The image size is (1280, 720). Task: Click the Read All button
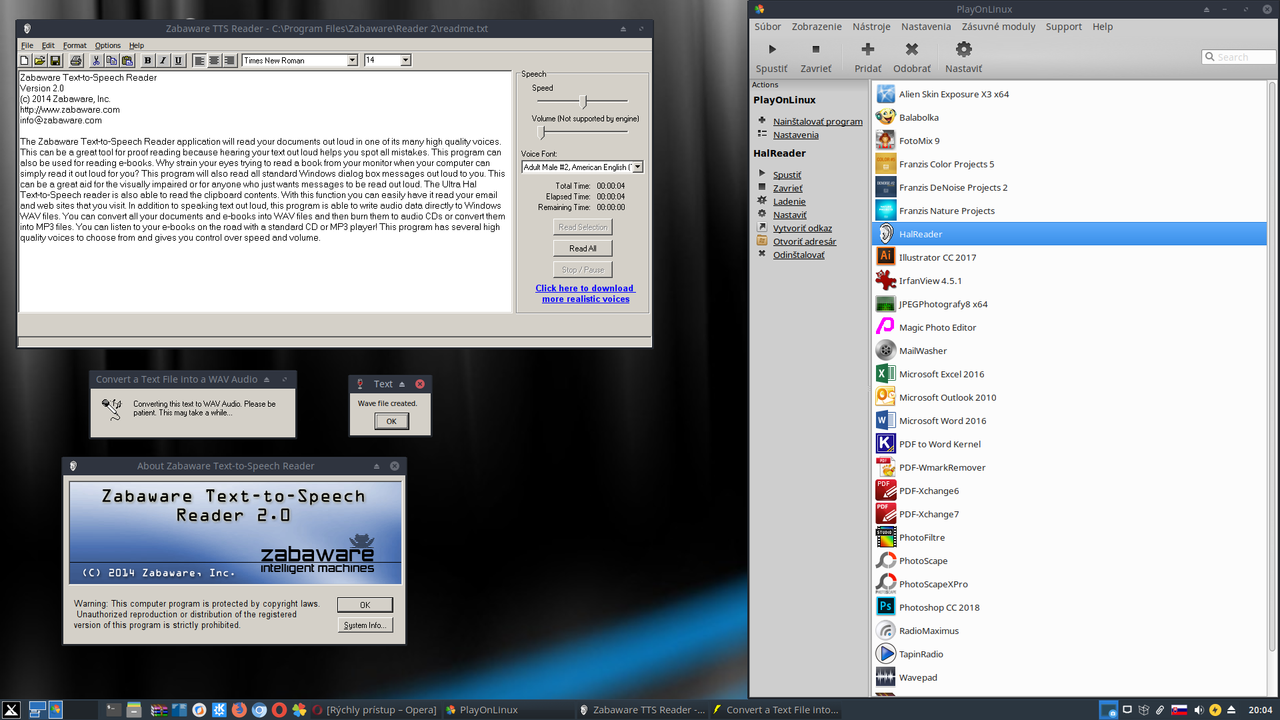tap(583, 248)
